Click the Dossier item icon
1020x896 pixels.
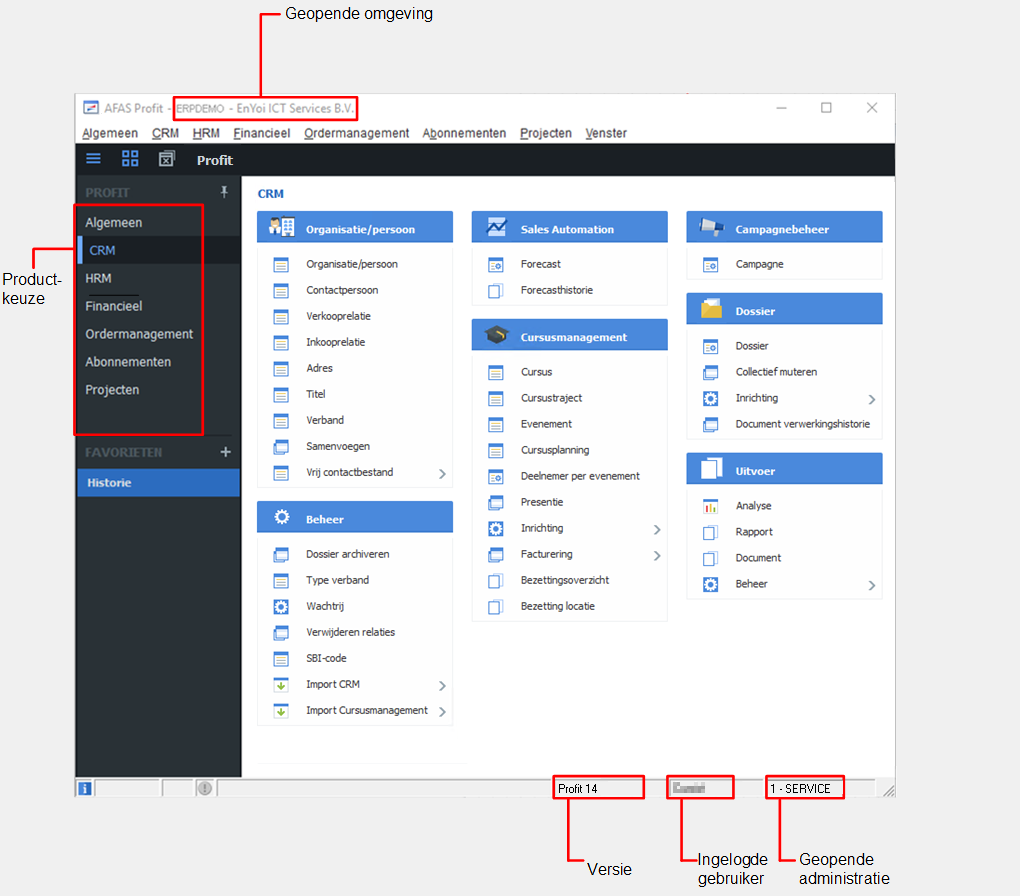click(x=710, y=347)
